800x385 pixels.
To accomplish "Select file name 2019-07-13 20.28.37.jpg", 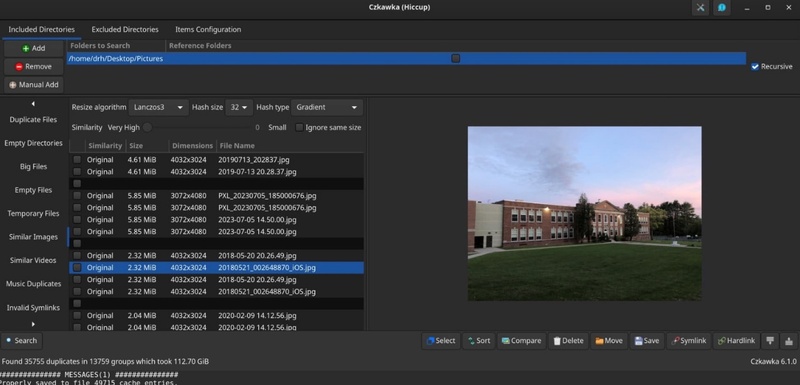I will pos(257,172).
